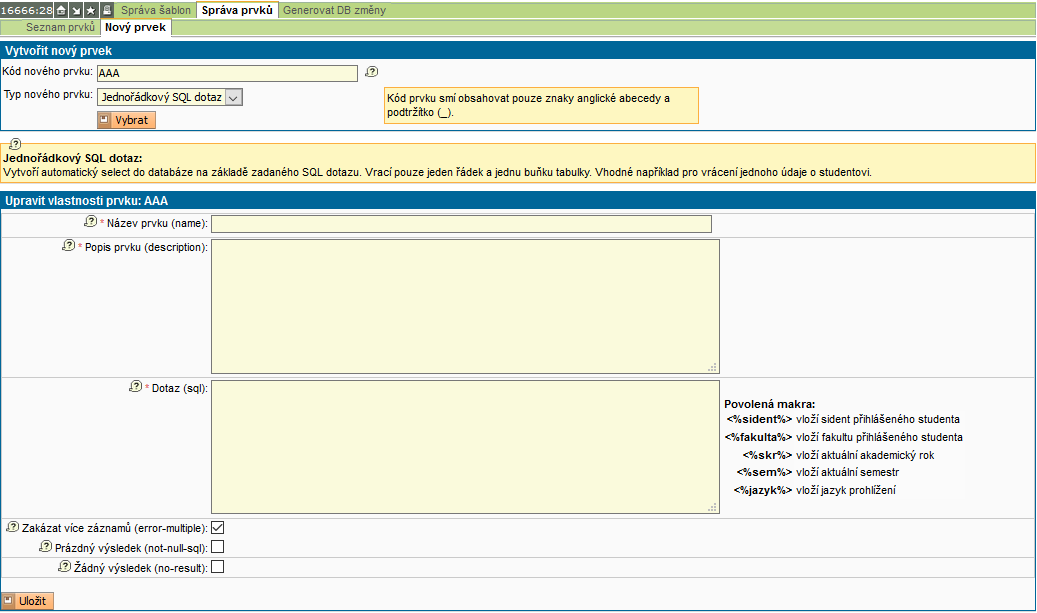Image resolution: width=1037 pixels, height=613 pixels.
Task: Click help icon above Jednořádkový SQL dotaz description
Action: (x=15, y=145)
